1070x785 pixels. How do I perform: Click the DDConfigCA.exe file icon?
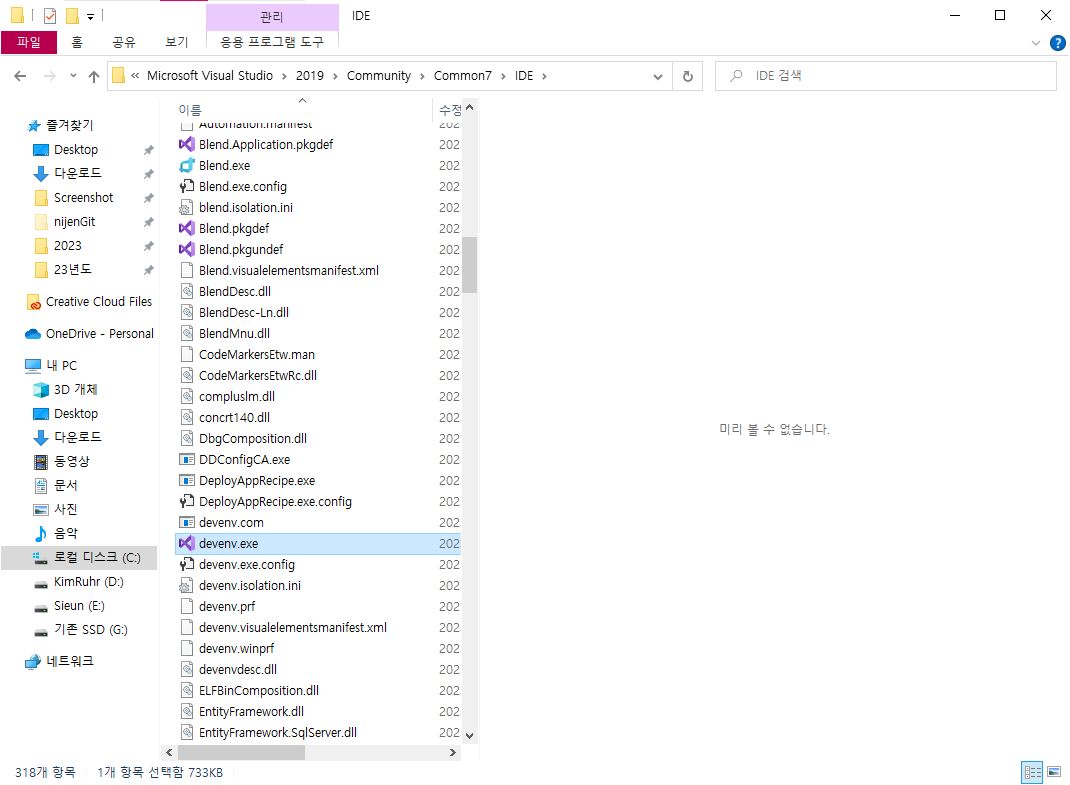pos(186,459)
